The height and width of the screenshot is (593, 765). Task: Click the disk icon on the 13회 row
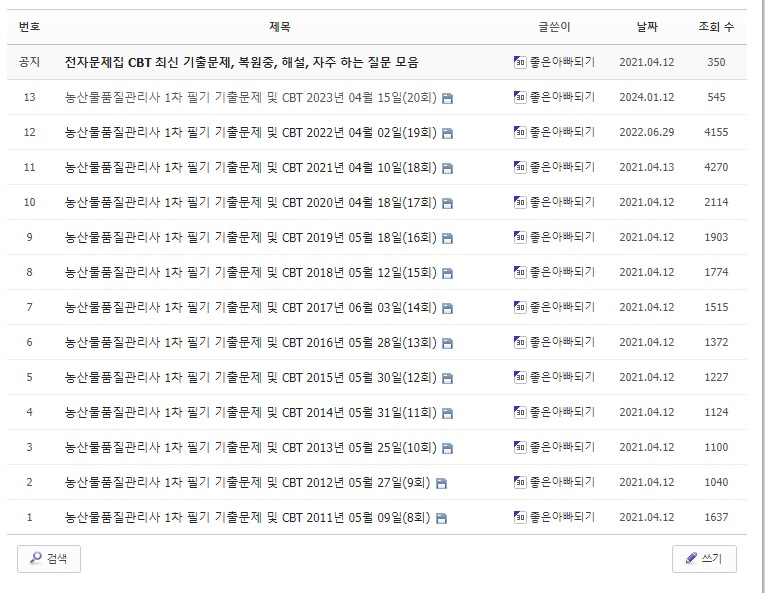tap(447, 344)
